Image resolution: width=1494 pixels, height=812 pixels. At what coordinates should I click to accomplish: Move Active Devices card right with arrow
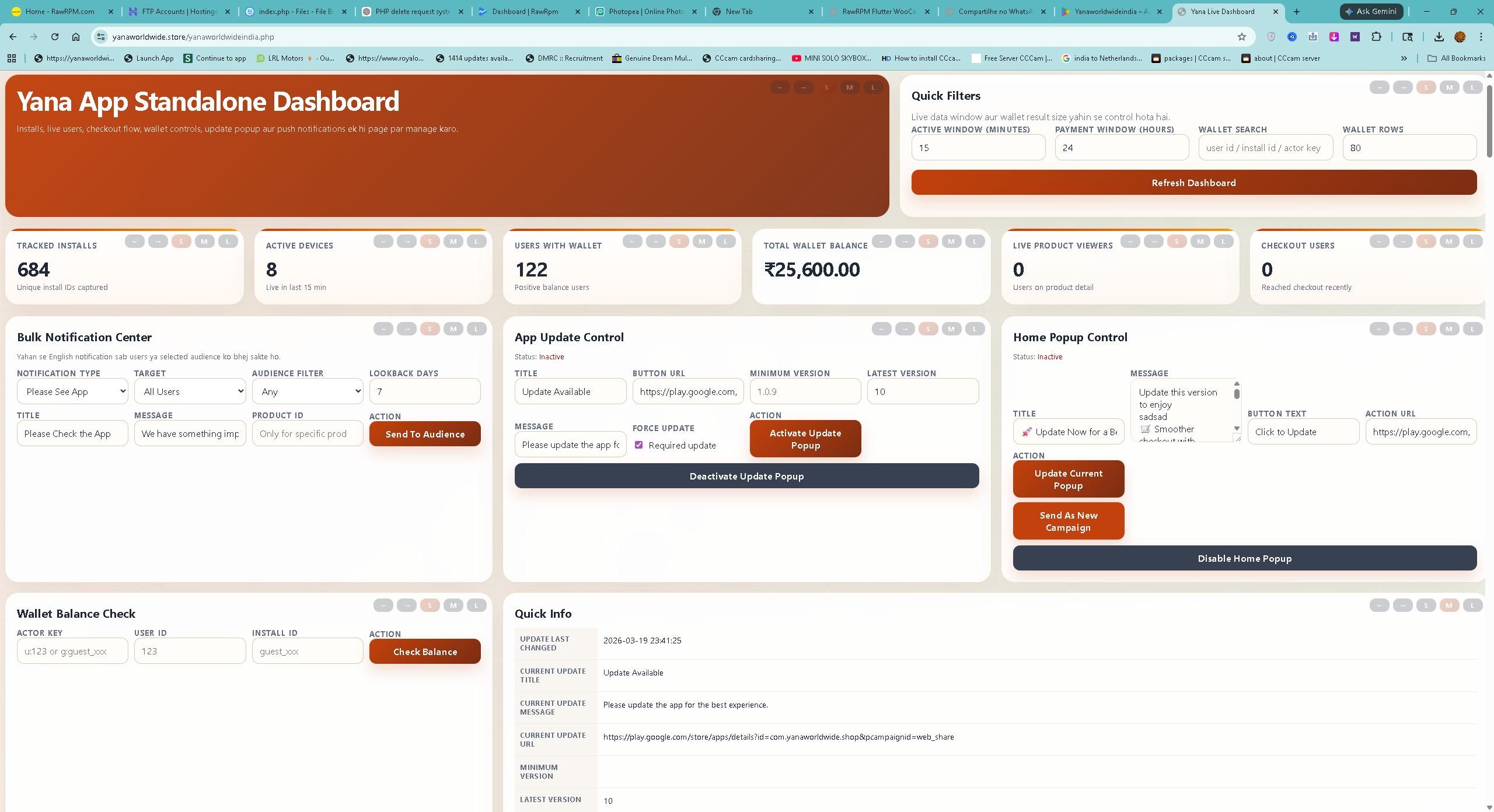tap(407, 242)
